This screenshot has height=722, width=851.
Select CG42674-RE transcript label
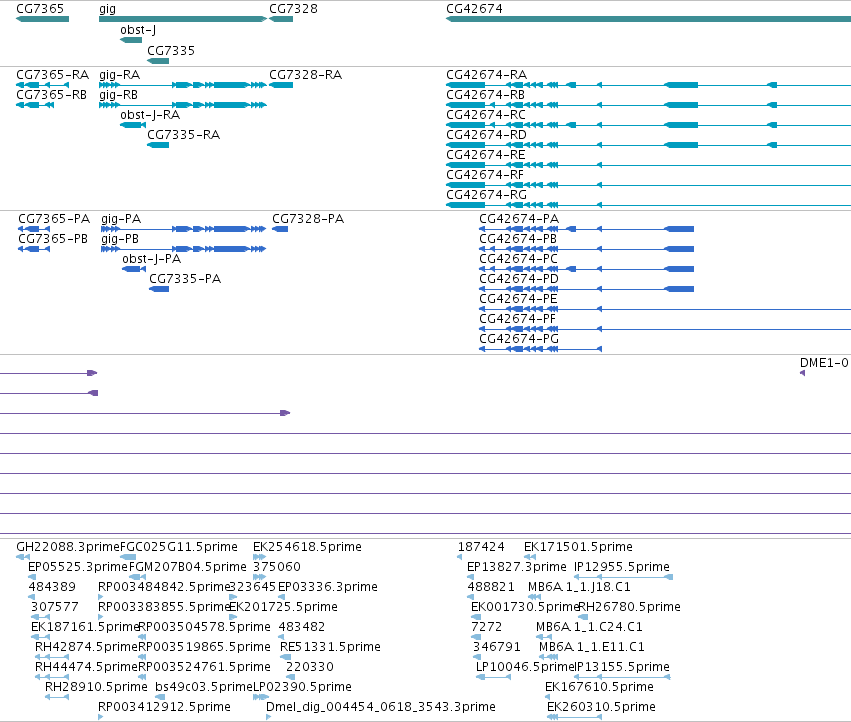[x=486, y=155]
